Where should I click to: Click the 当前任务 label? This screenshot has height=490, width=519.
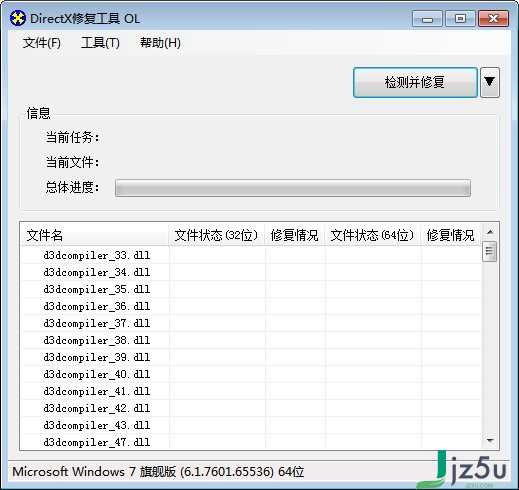click(x=72, y=137)
